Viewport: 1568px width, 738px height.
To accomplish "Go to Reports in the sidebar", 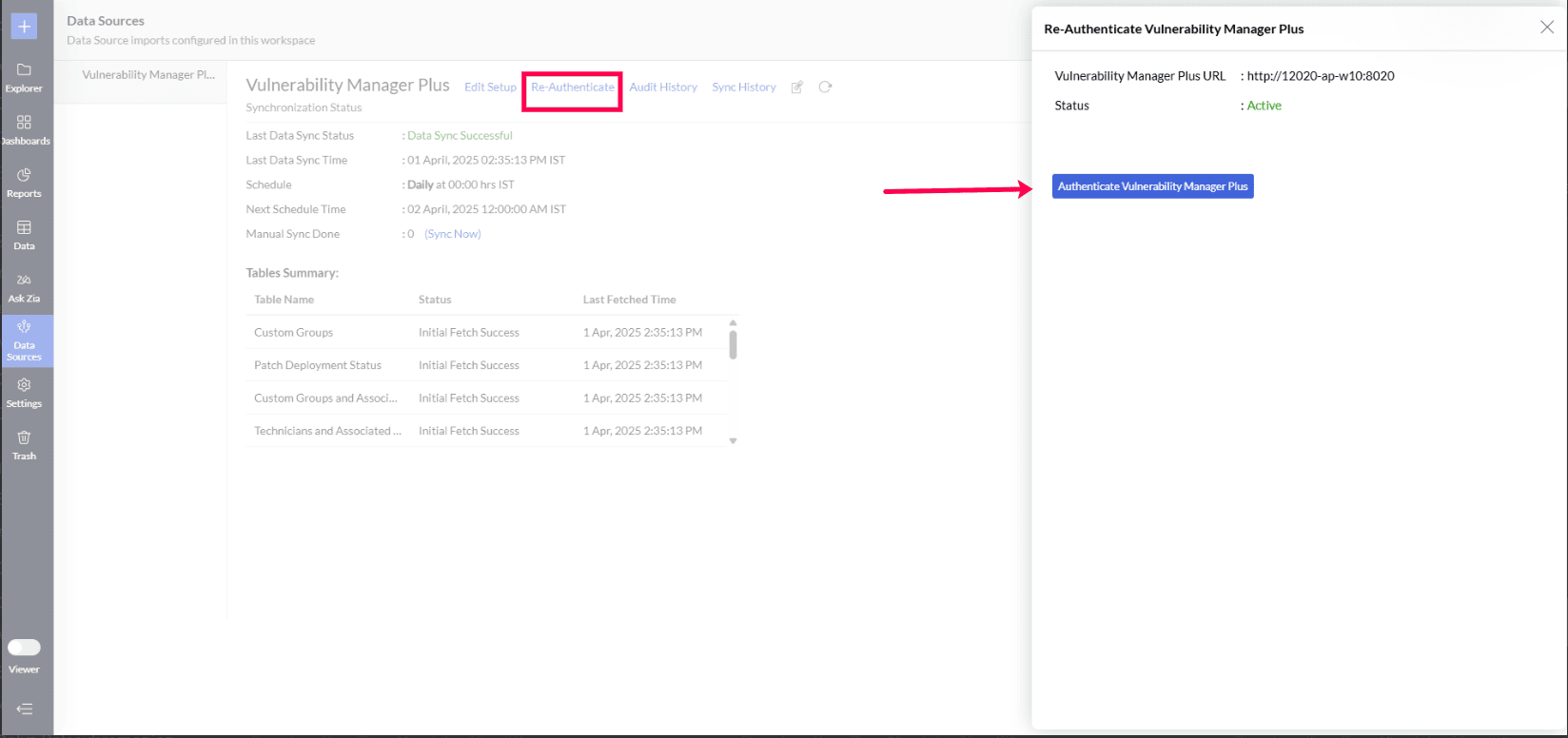I will pos(24,183).
